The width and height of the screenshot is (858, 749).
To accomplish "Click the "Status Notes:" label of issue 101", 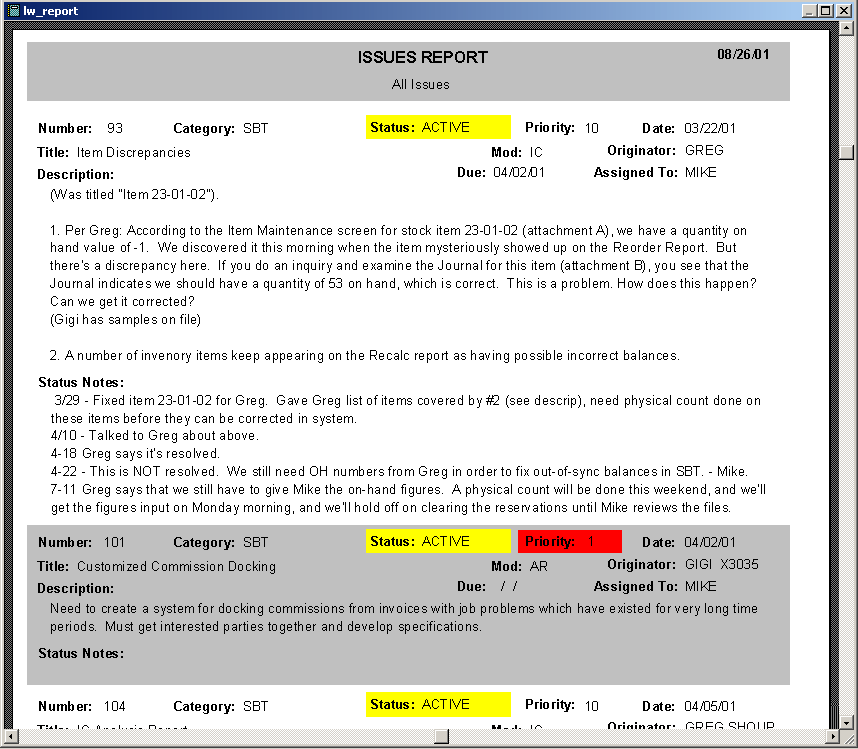I will [x=81, y=653].
